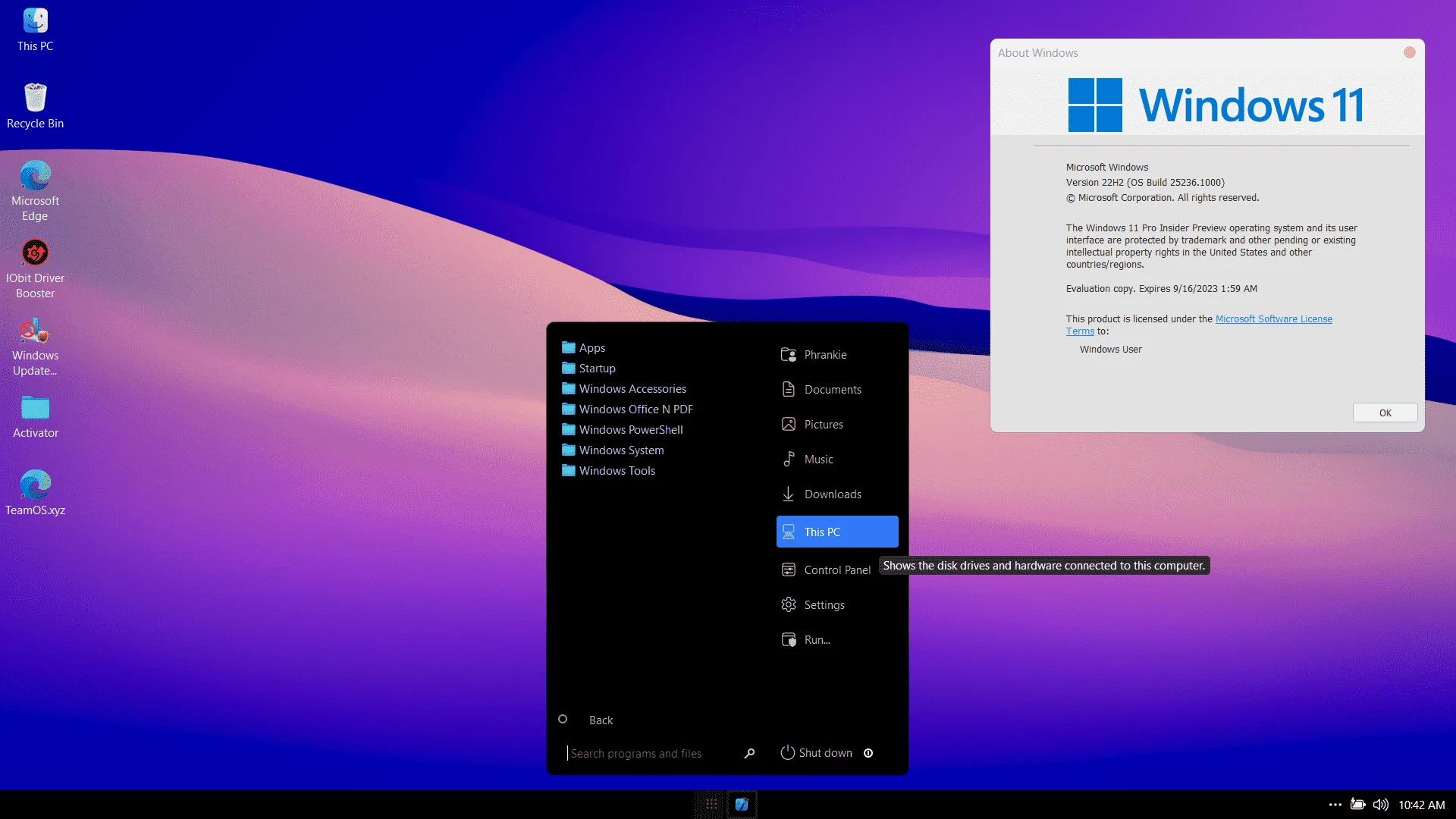
Task: Click the search magnifier icon in start menu
Action: [749, 753]
